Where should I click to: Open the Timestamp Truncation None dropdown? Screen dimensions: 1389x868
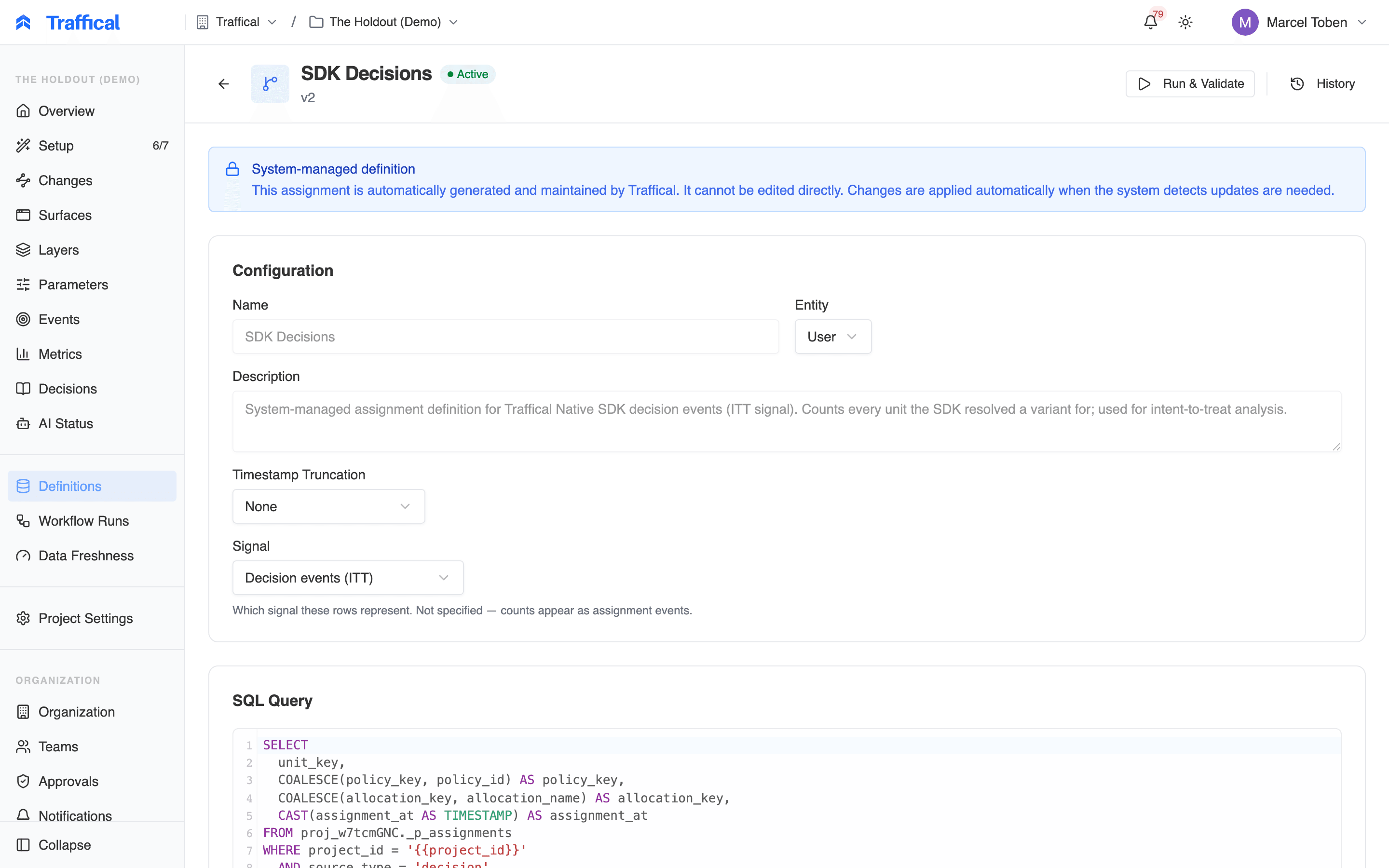click(328, 506)
